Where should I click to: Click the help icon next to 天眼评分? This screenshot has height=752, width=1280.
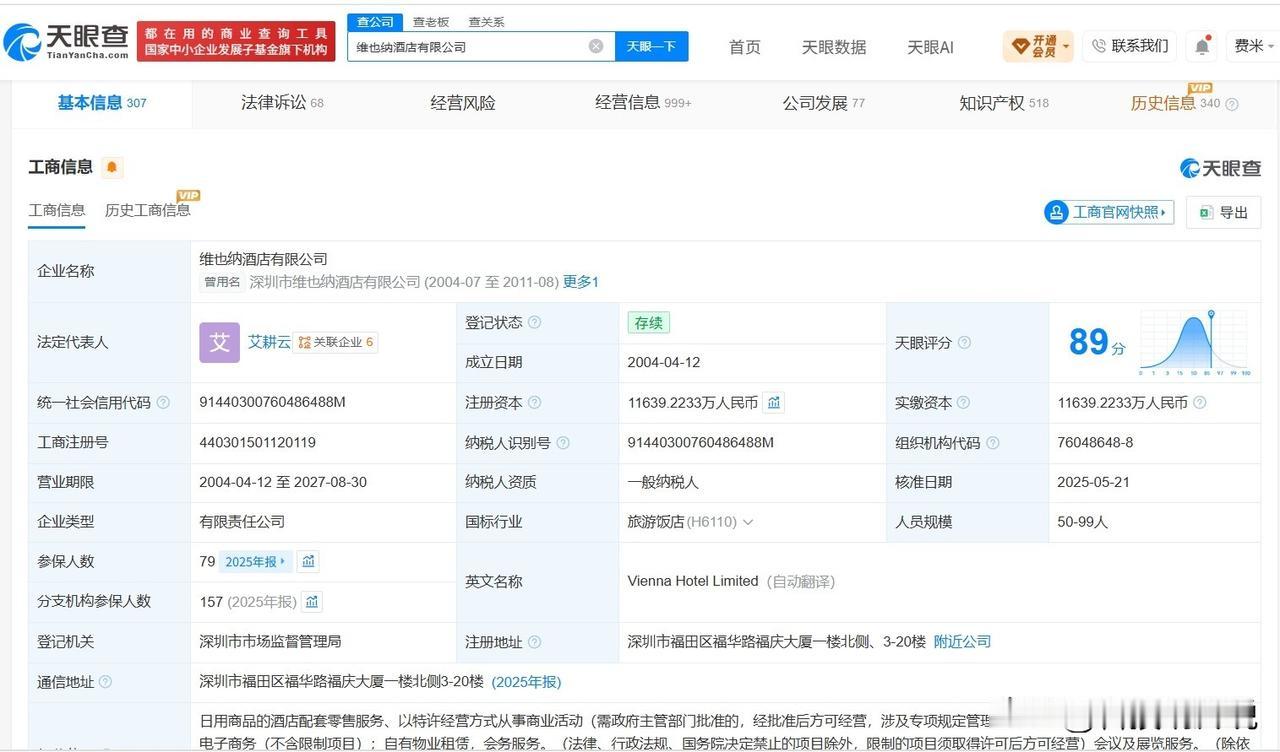click(964, 342)
